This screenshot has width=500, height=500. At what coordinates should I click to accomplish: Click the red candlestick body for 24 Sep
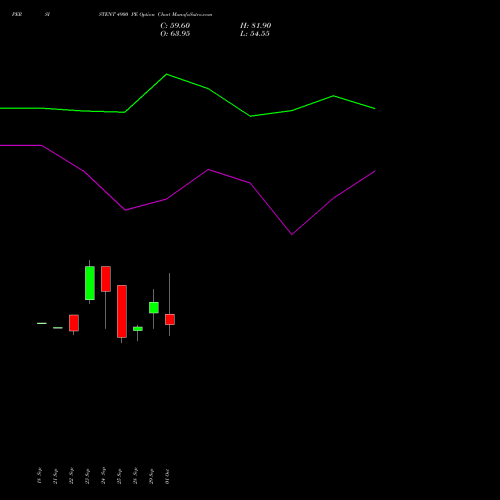tap(106, 279)
